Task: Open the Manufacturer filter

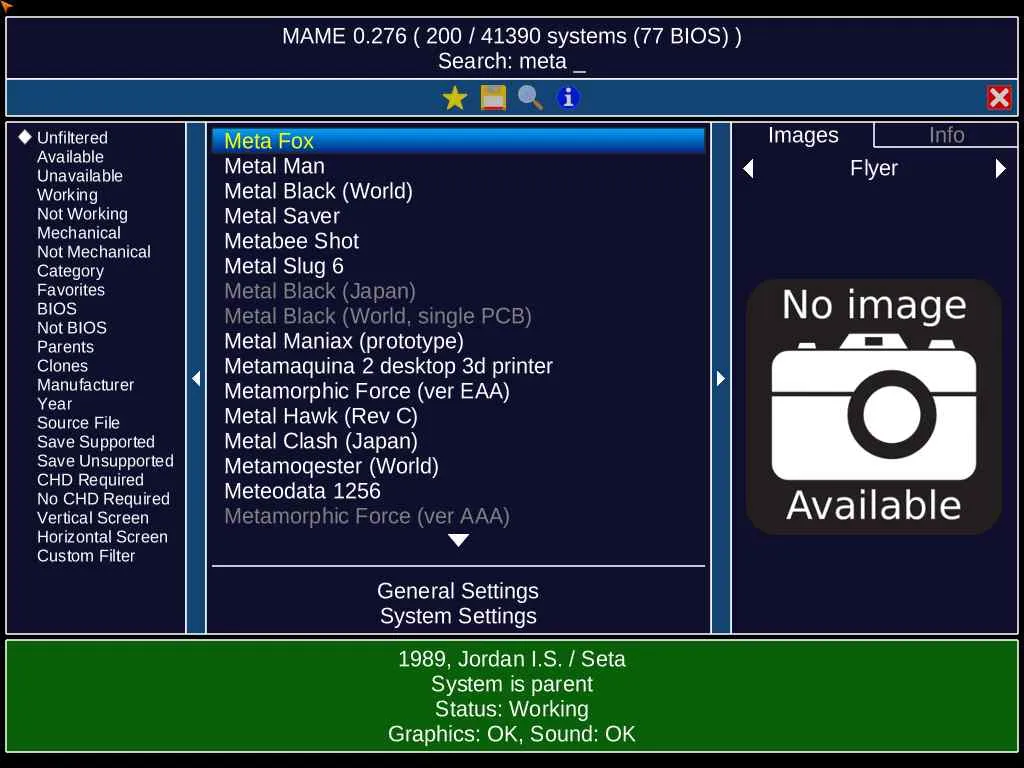Action: point(86,385)
